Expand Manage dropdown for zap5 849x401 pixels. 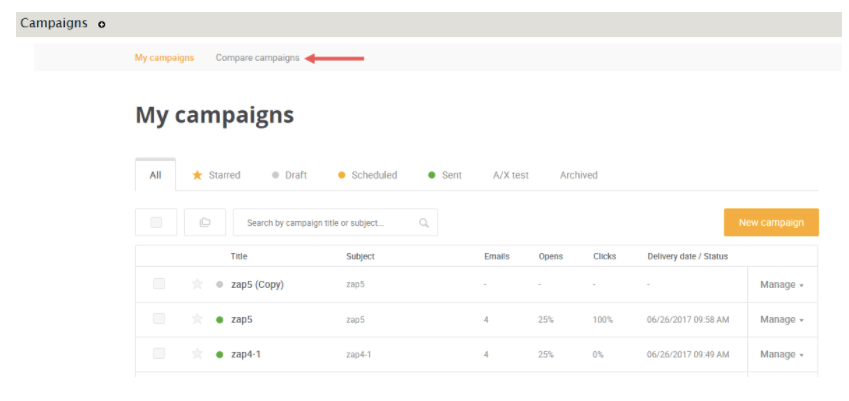click(x=782, y=320)
